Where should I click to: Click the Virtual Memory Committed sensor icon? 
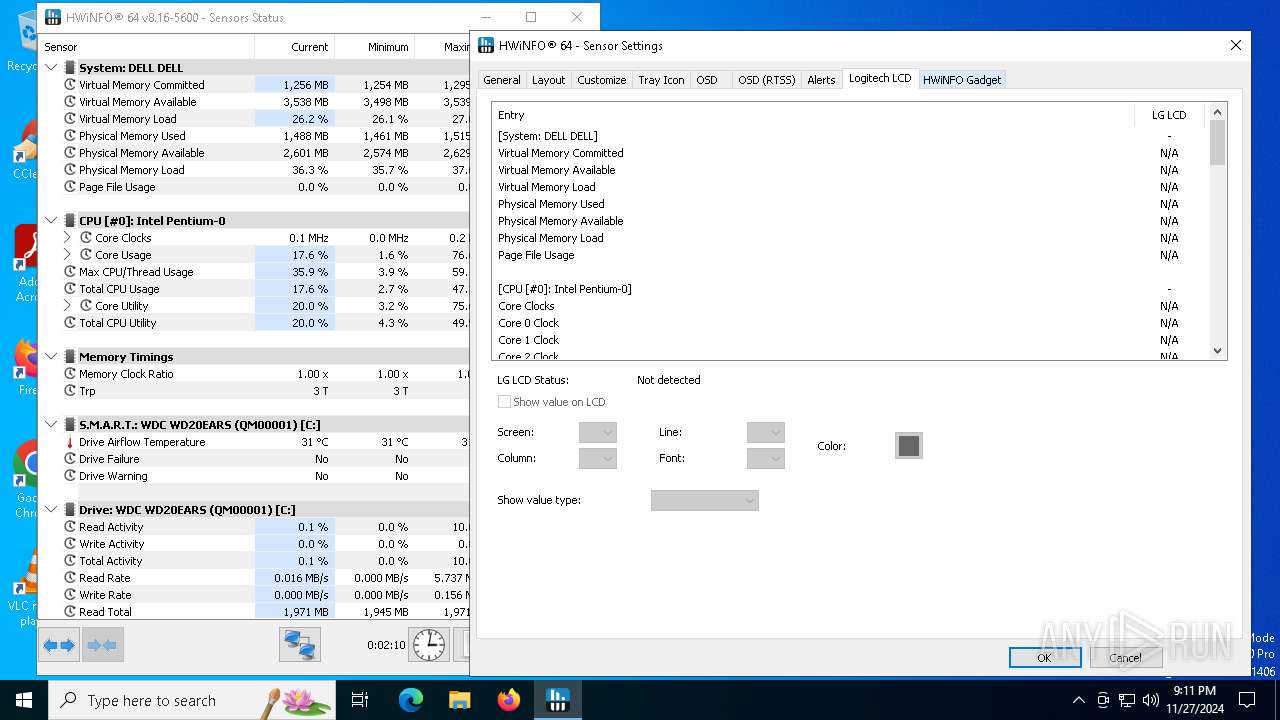click(x=70, y=85)
